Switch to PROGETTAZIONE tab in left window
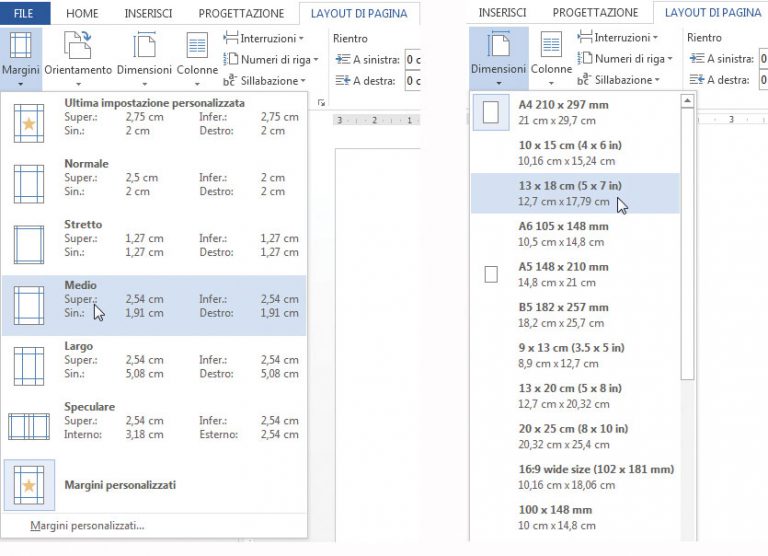Screen dimensions: 768x556 [241, 13]
